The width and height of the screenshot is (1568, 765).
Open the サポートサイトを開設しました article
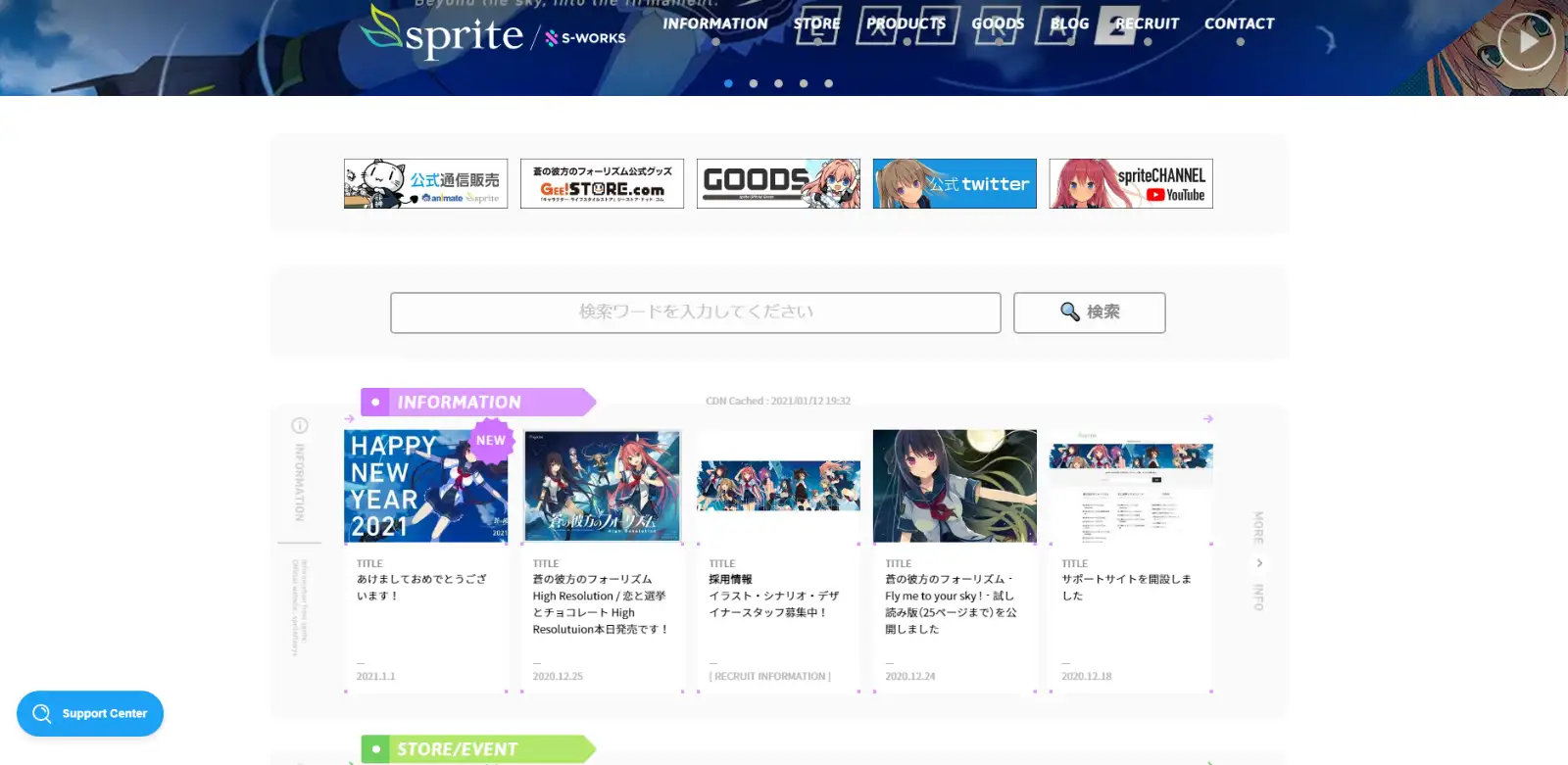tap(1127, 588)
